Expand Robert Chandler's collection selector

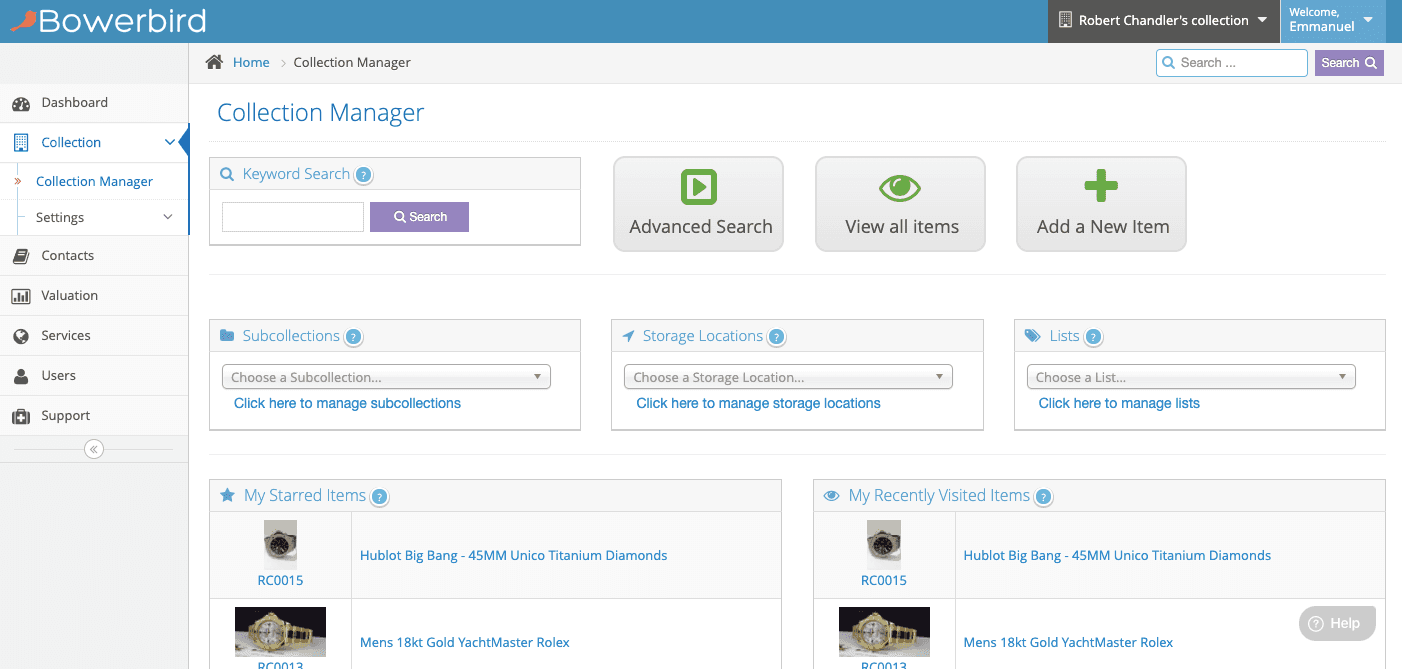click(x=1163, y=21)
